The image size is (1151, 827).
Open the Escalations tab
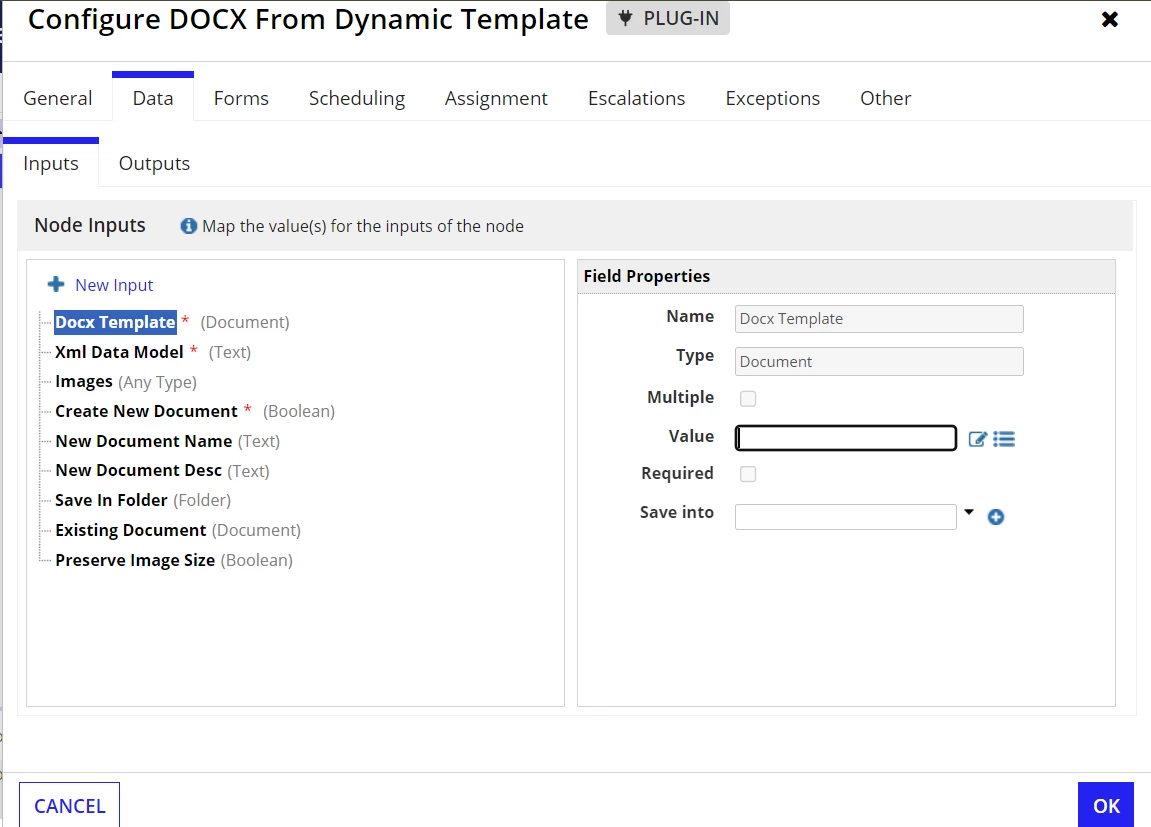(636, 98)
